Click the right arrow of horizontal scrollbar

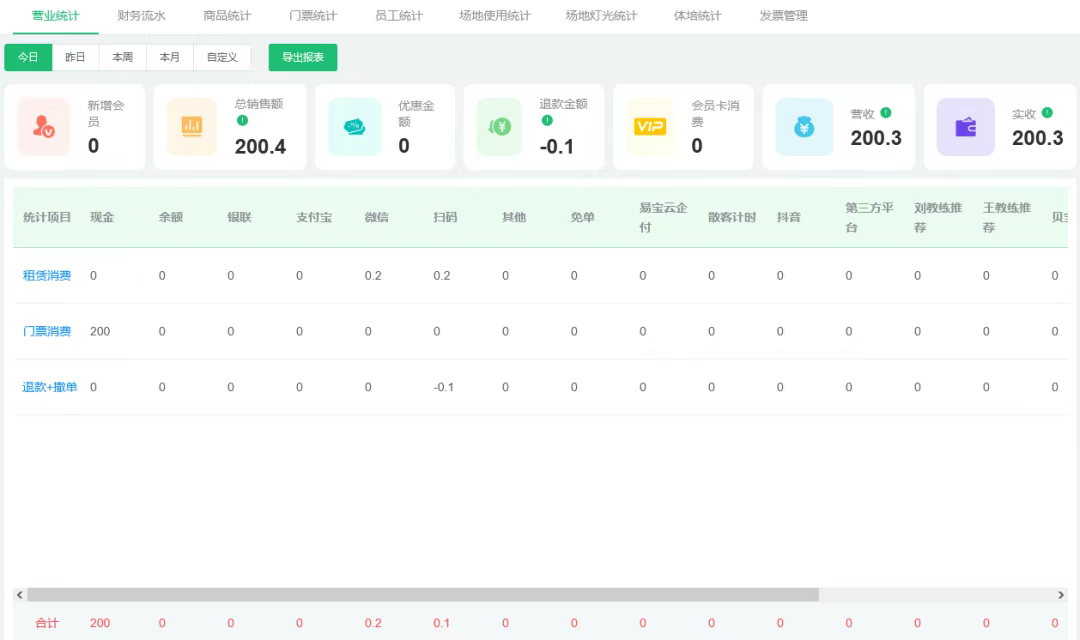pyautogui.click(x=1061, y=595)
